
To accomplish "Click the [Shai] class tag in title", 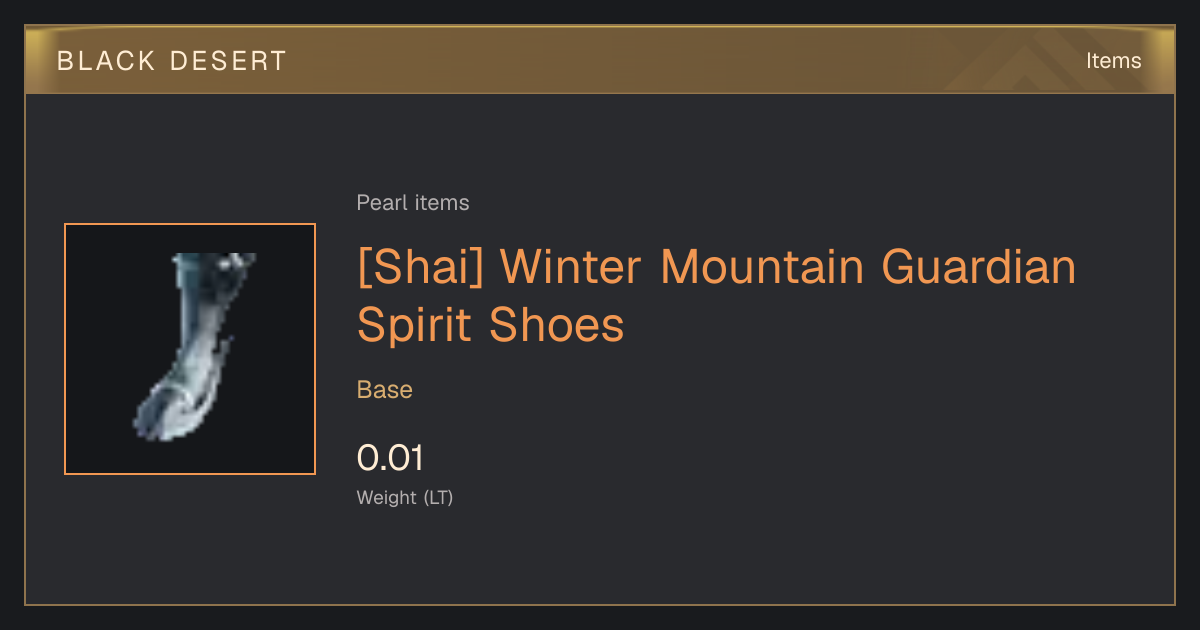I will tap(420, 267).
